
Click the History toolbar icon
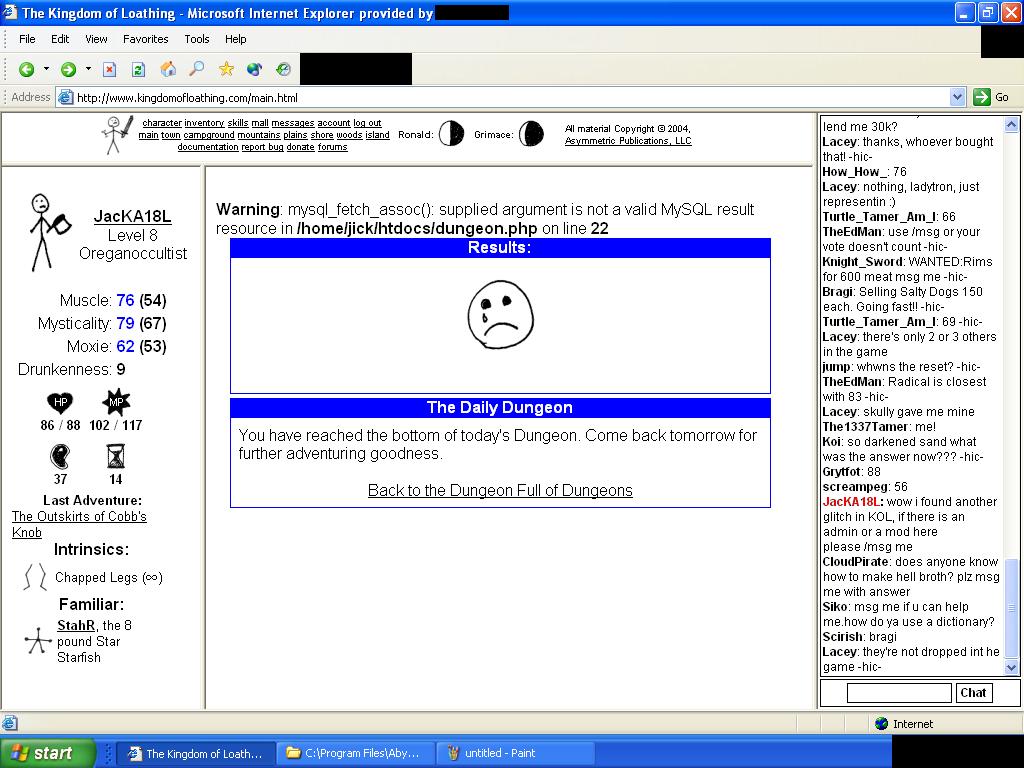(284, 69)
